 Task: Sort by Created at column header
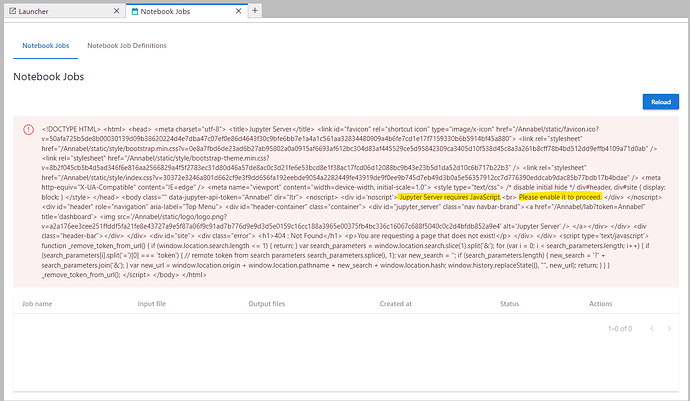(x=396, y=304)
